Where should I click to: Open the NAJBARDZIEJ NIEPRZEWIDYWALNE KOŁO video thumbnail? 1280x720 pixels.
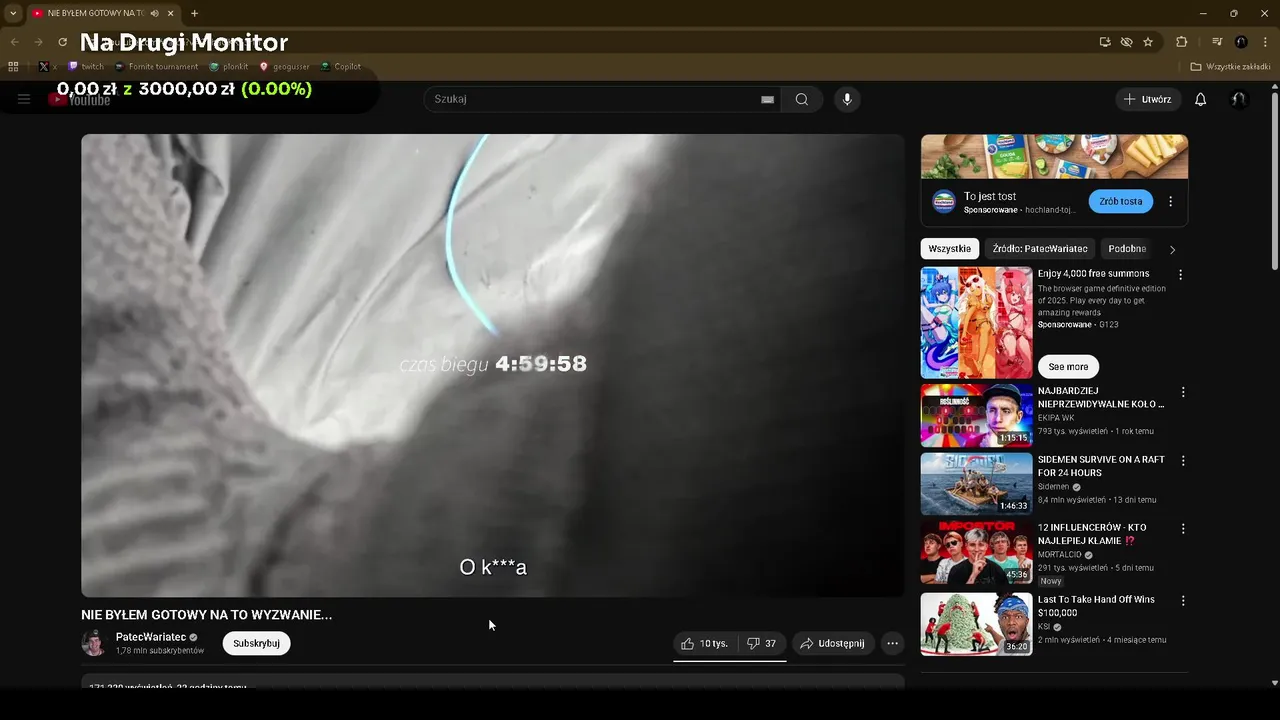[x=976, y=415]
